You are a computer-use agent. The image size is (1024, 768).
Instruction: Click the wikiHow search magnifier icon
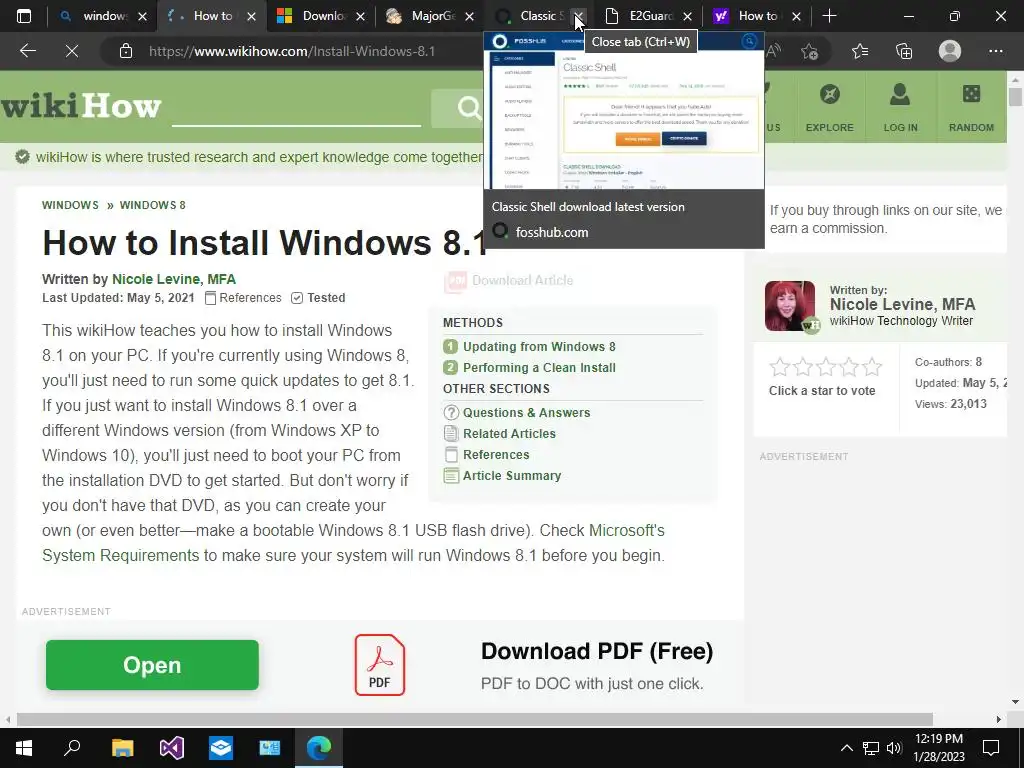(468, 107)
